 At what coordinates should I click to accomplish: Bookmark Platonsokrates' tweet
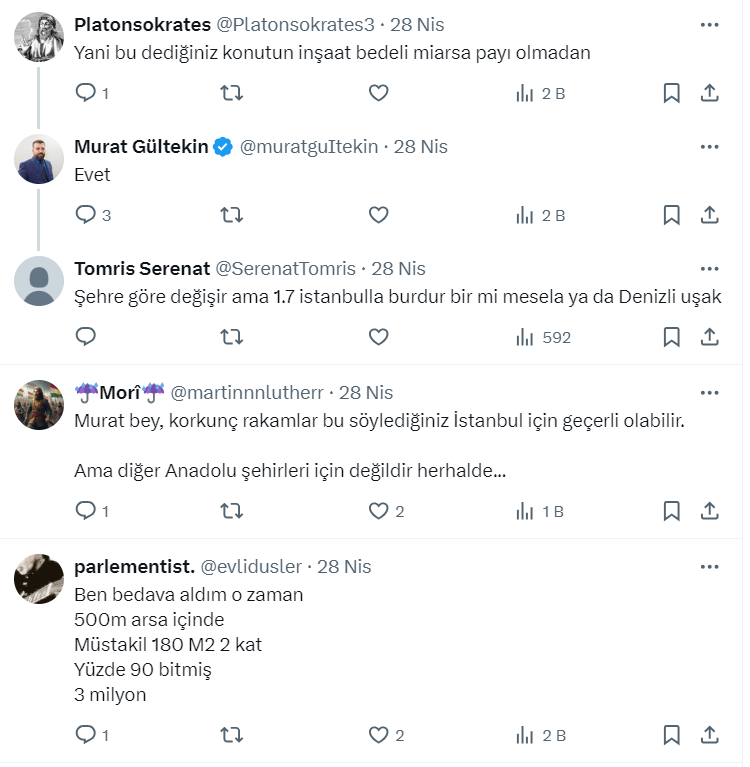(672, 93)
